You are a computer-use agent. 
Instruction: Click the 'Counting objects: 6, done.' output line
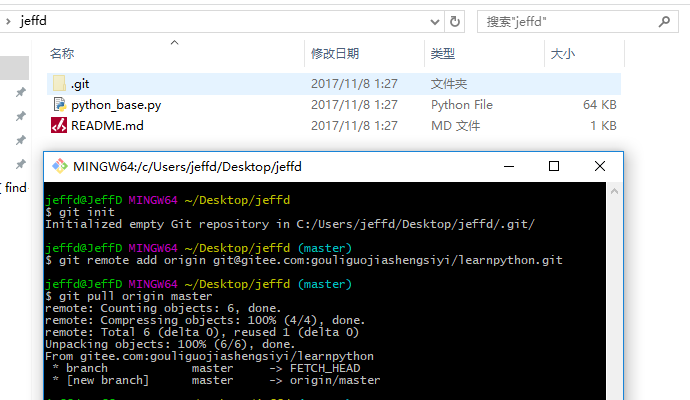coord(163,308)
